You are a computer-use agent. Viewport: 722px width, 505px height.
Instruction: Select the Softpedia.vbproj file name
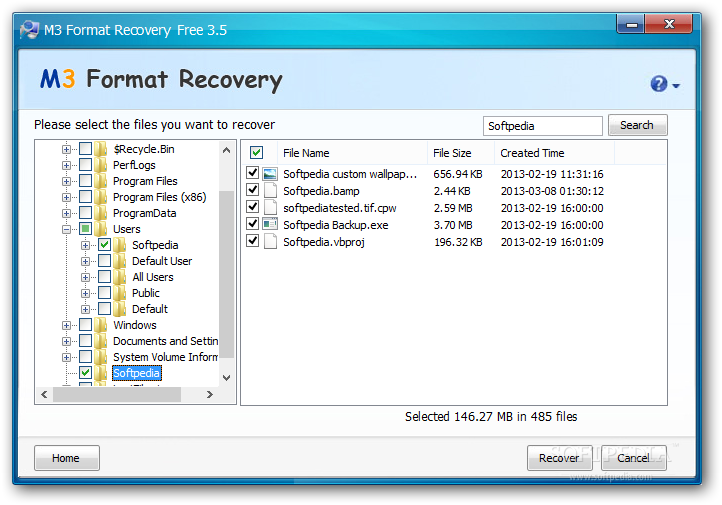pyautogui.click(x=324, y=242)
